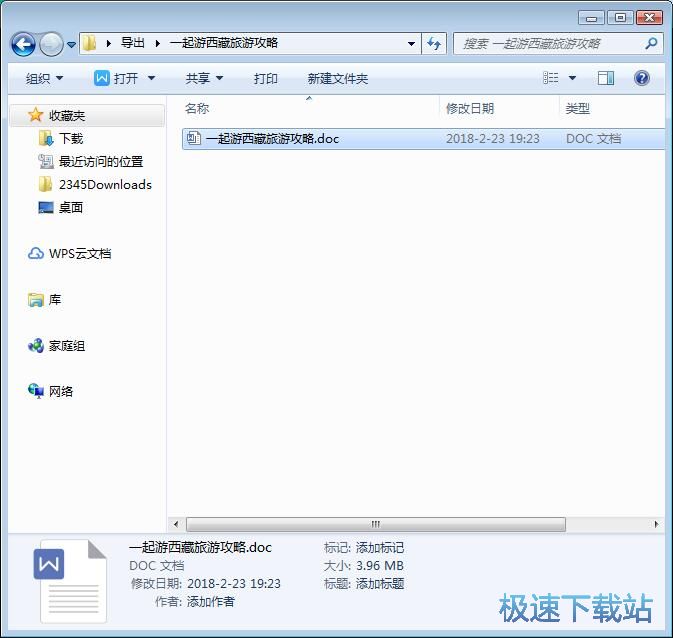Sort by the 名称 column header
This screenshot has width=673, height=638.
click(197, 109)
